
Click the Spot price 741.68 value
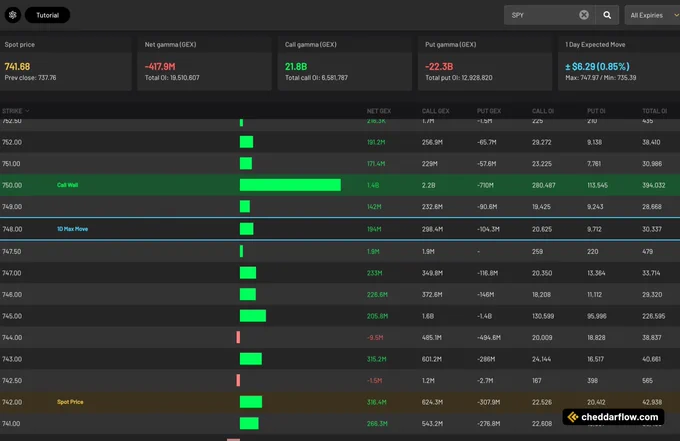coord(17,66)
